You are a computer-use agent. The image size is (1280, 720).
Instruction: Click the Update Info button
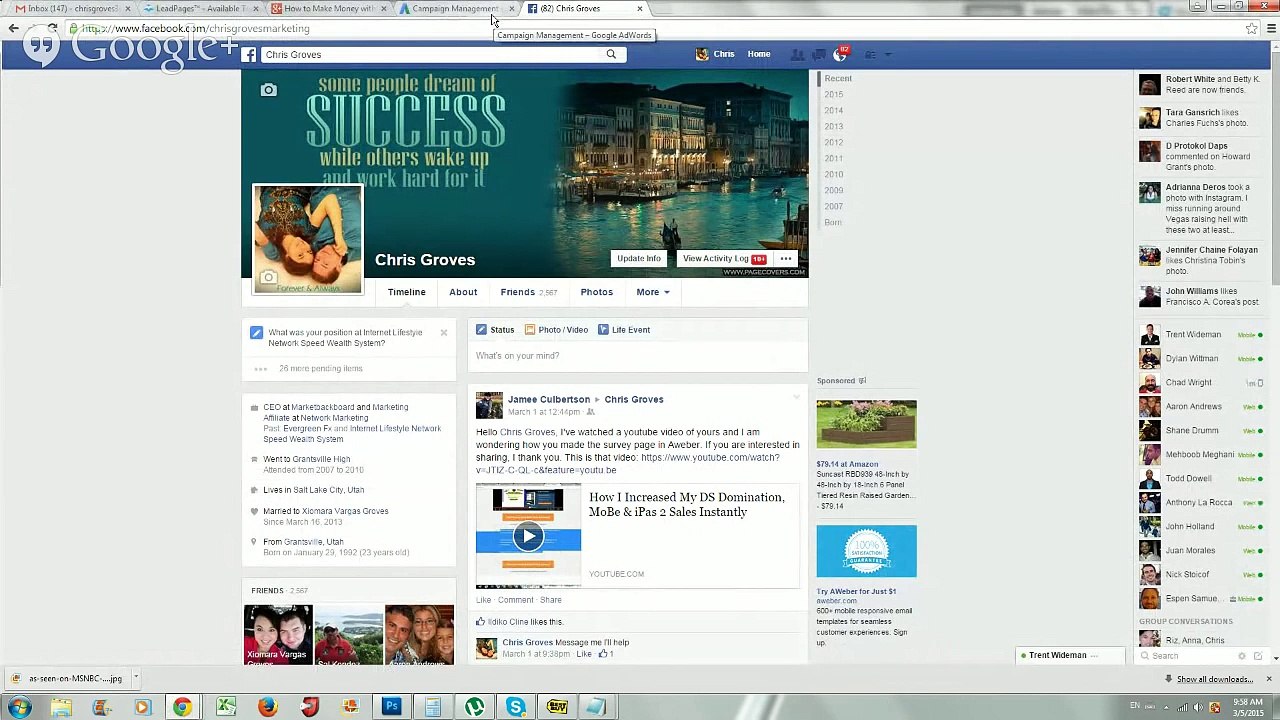point(639,259)
